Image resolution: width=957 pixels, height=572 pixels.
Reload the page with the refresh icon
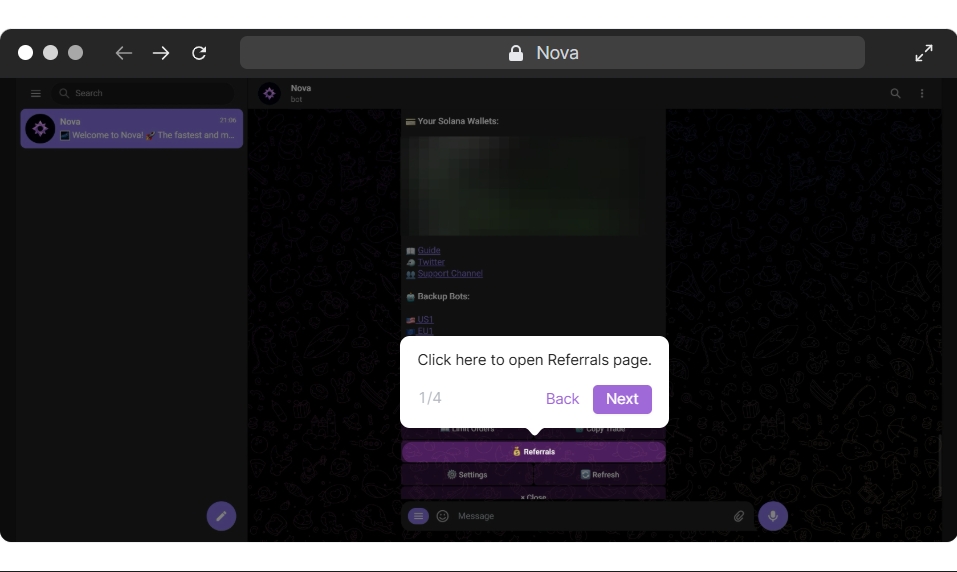tap(199, 53)
